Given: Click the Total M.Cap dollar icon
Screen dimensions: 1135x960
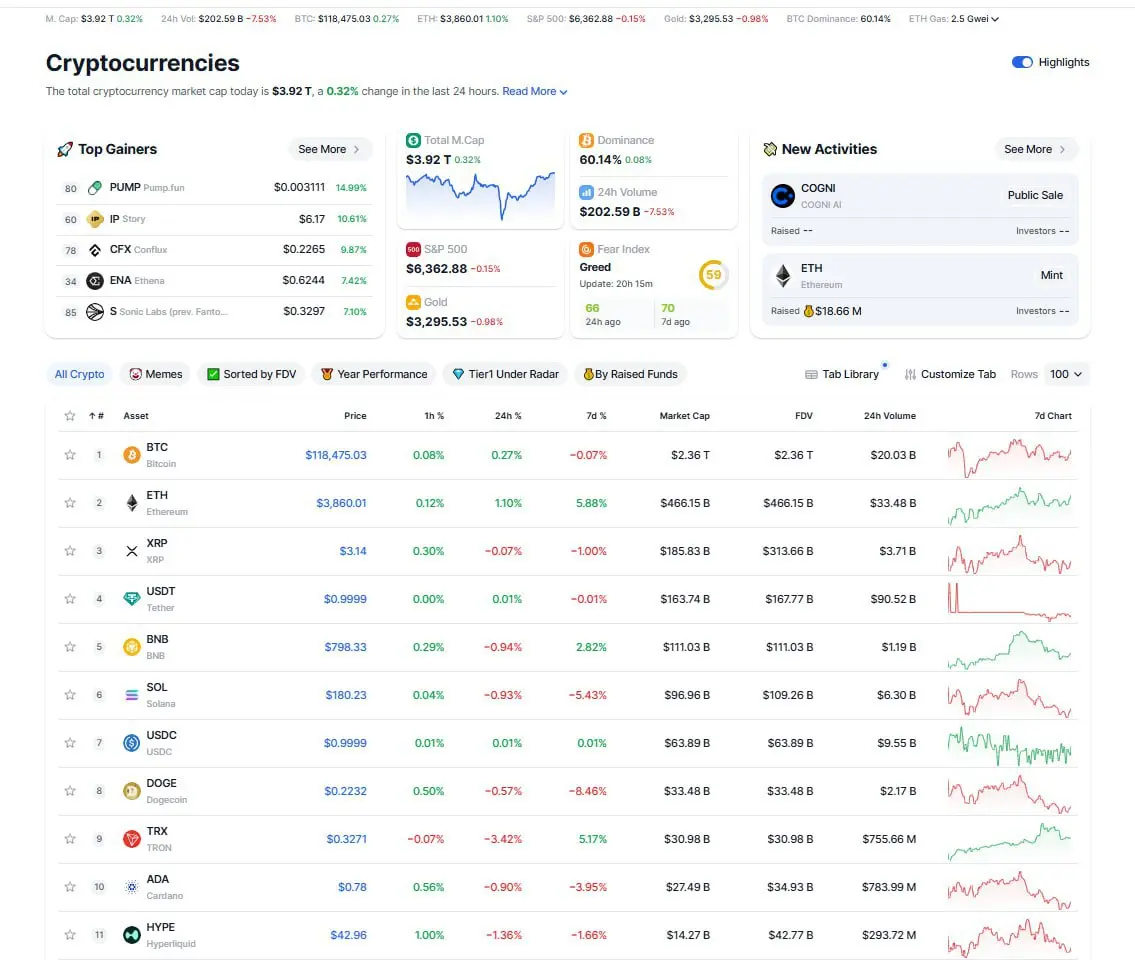Looking at the screenshot, I should [x=413, y=140].
